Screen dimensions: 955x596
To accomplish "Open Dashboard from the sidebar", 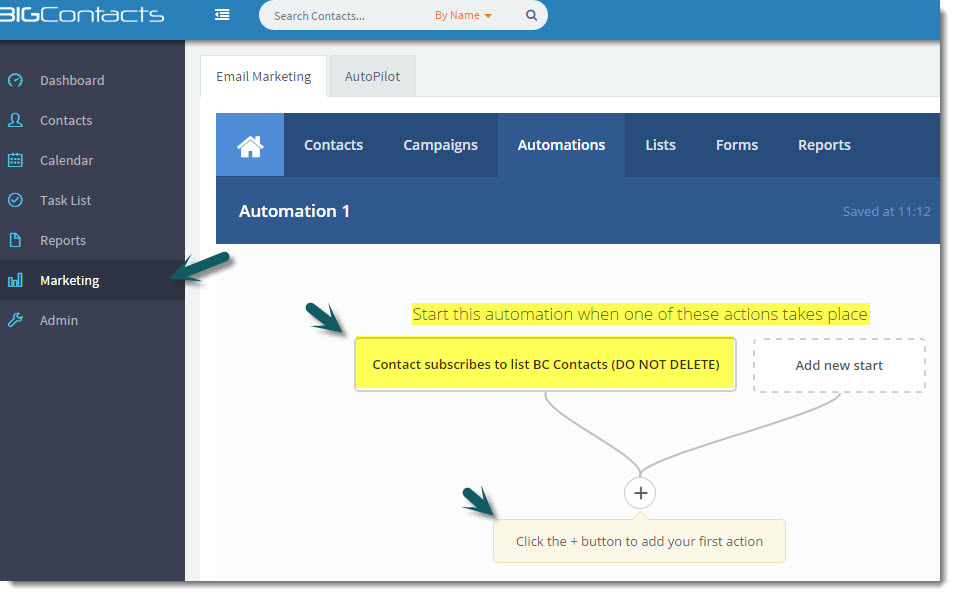I will point(72,80).
